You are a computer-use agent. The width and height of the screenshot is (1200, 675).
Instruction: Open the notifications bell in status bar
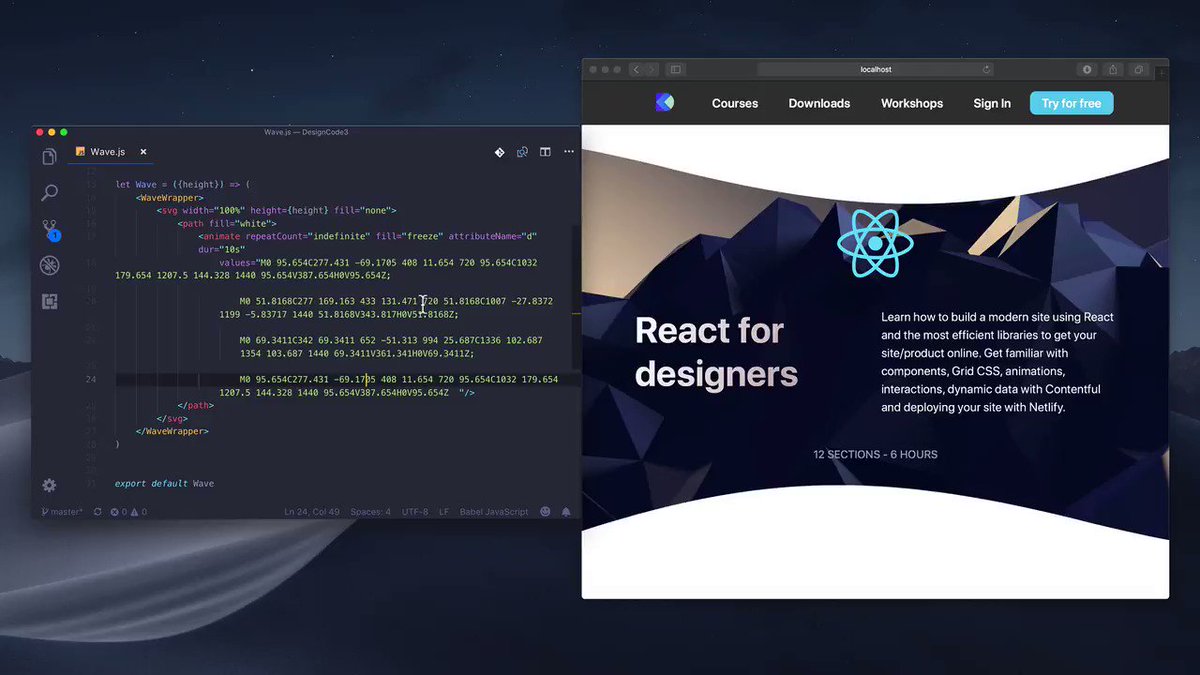pos(566,511)
